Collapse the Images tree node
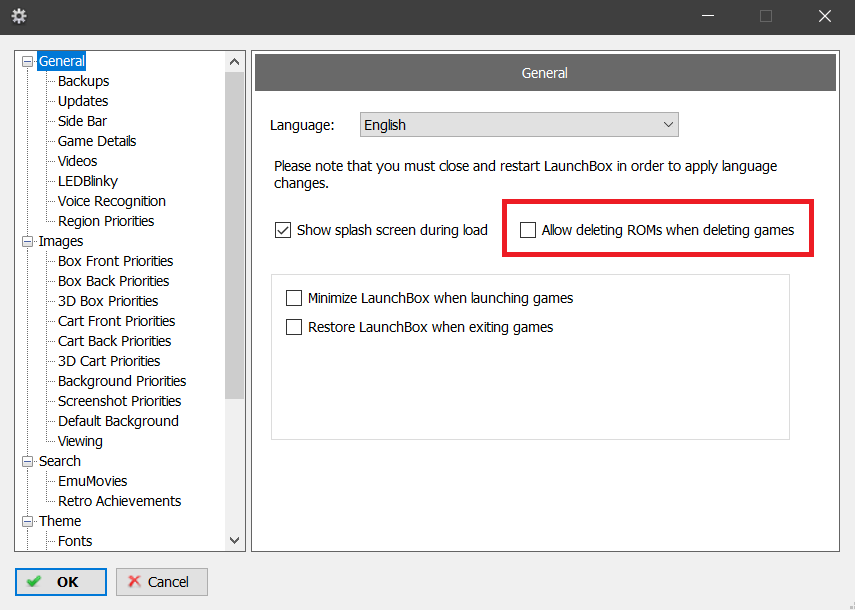 click(27, 241)
